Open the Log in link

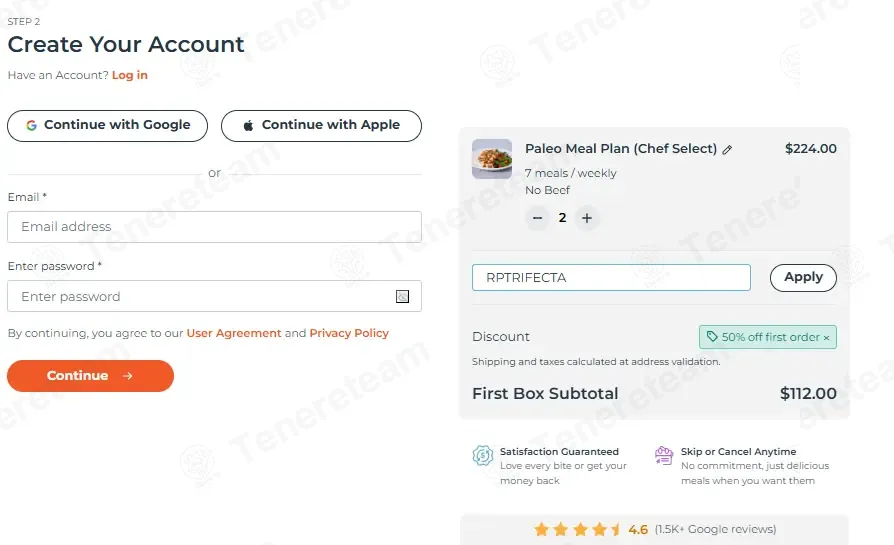click(x=129, y=75)
